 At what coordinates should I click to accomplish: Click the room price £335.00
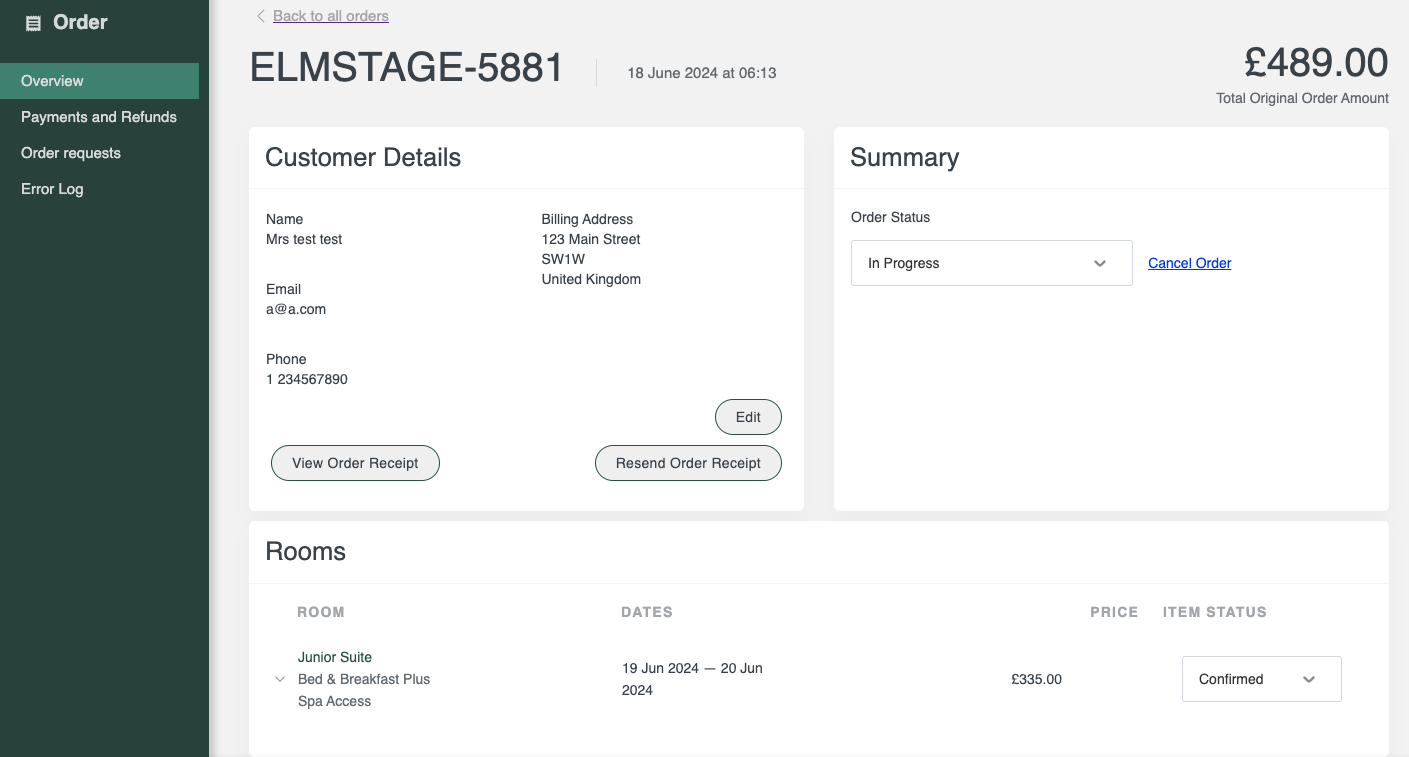[x=1036, y=679]
